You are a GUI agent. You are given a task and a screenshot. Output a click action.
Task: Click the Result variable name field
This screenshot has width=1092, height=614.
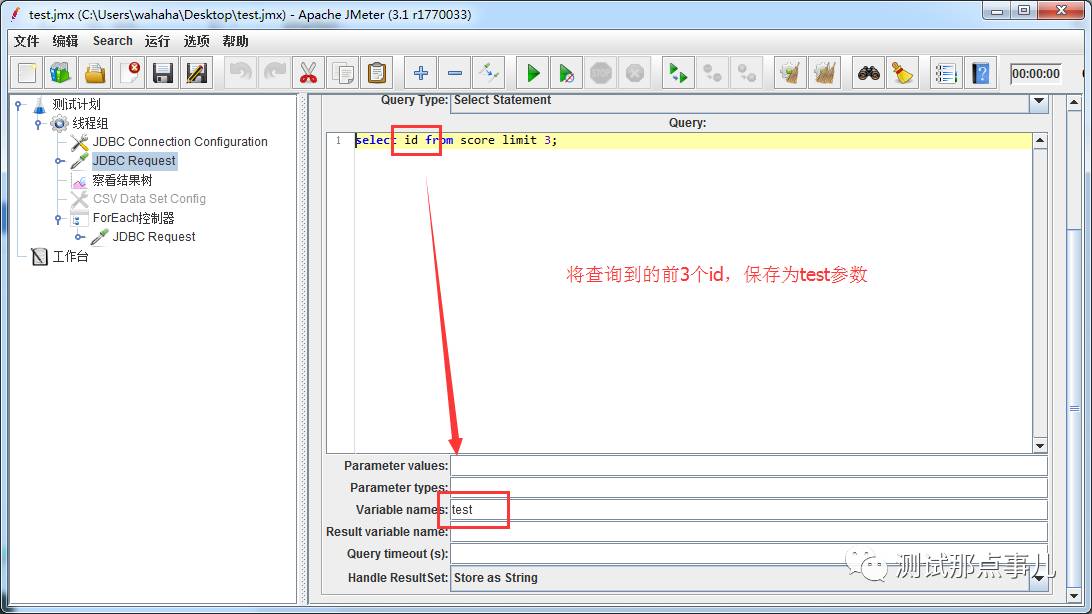click(x=749, y=532)
